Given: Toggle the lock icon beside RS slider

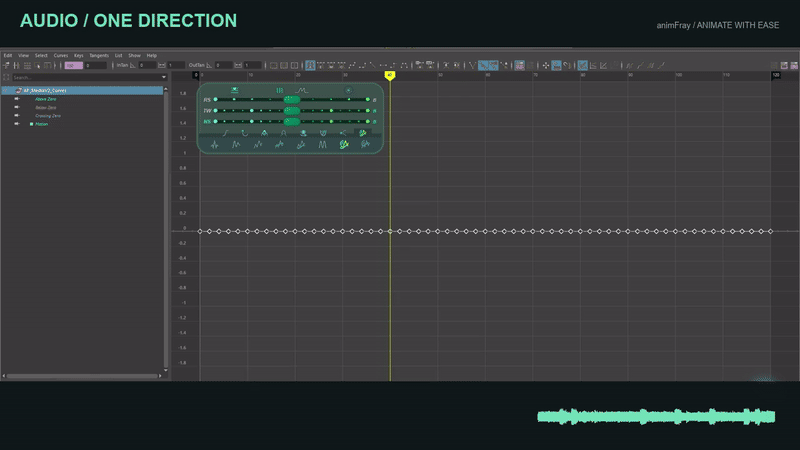Looking at the screenshot, I should [x=374, y=100].
